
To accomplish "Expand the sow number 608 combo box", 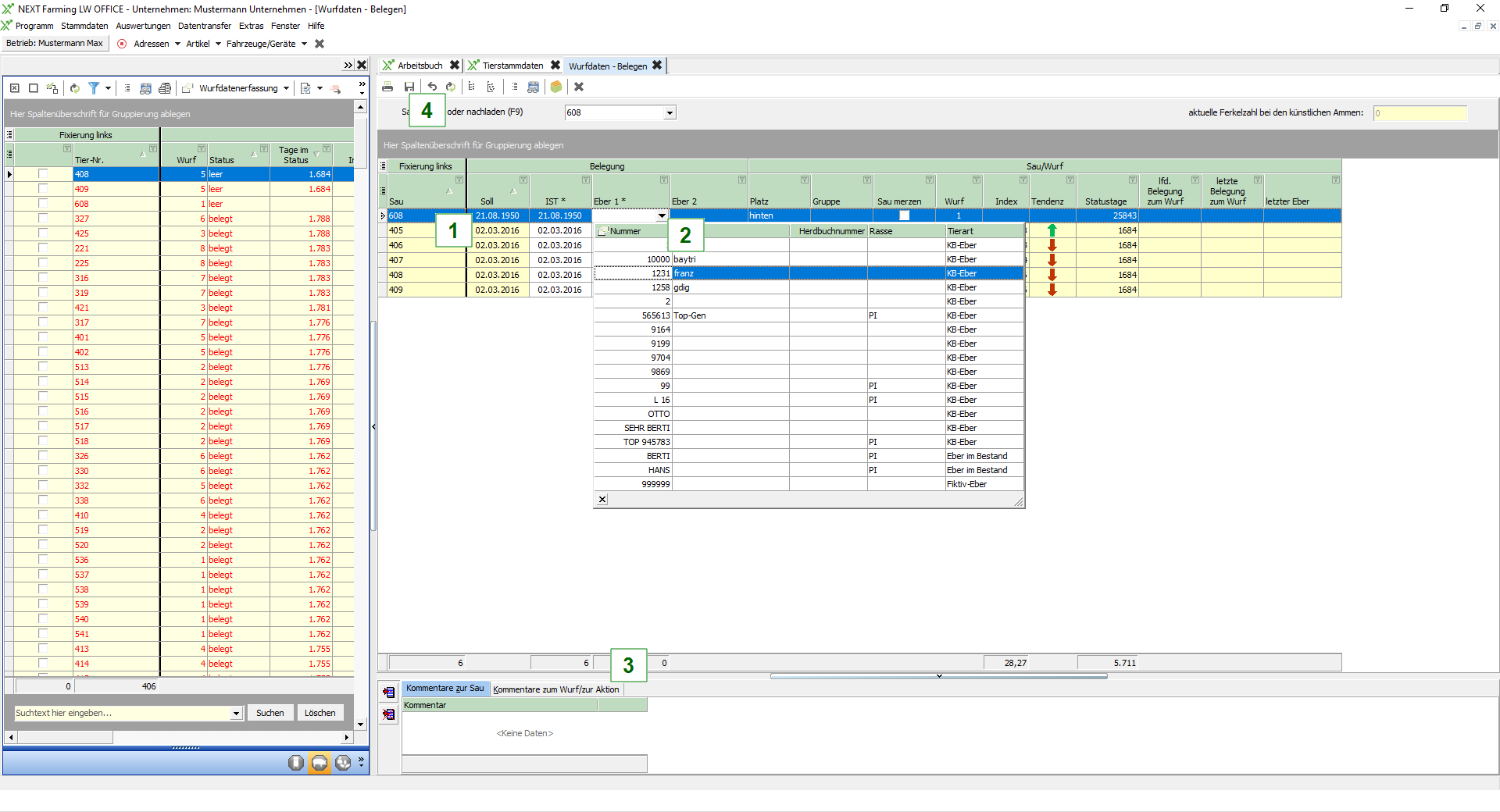I will tap(670, 113).
